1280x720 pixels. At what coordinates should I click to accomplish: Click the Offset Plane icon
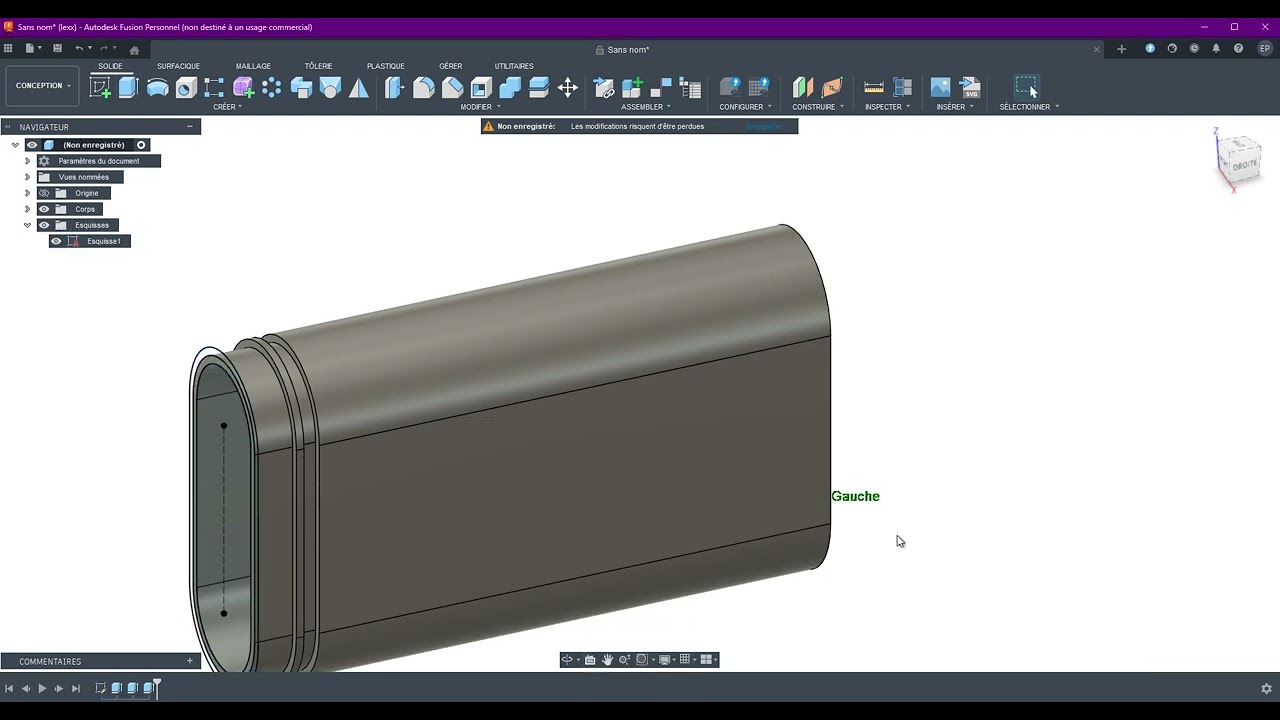tap(803, 88)
